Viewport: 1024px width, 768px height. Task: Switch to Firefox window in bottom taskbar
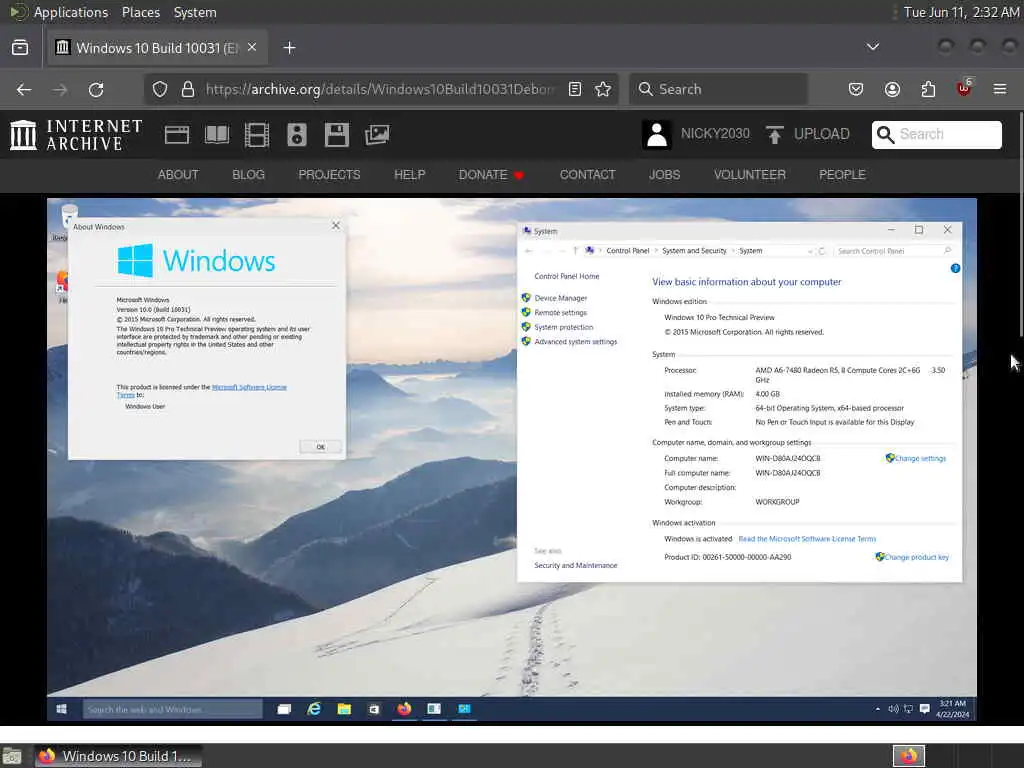[118, 756]
